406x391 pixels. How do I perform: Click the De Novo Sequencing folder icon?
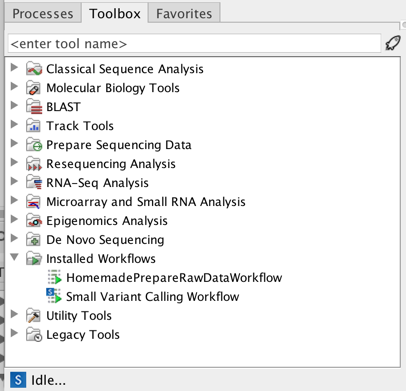[34, 240]
